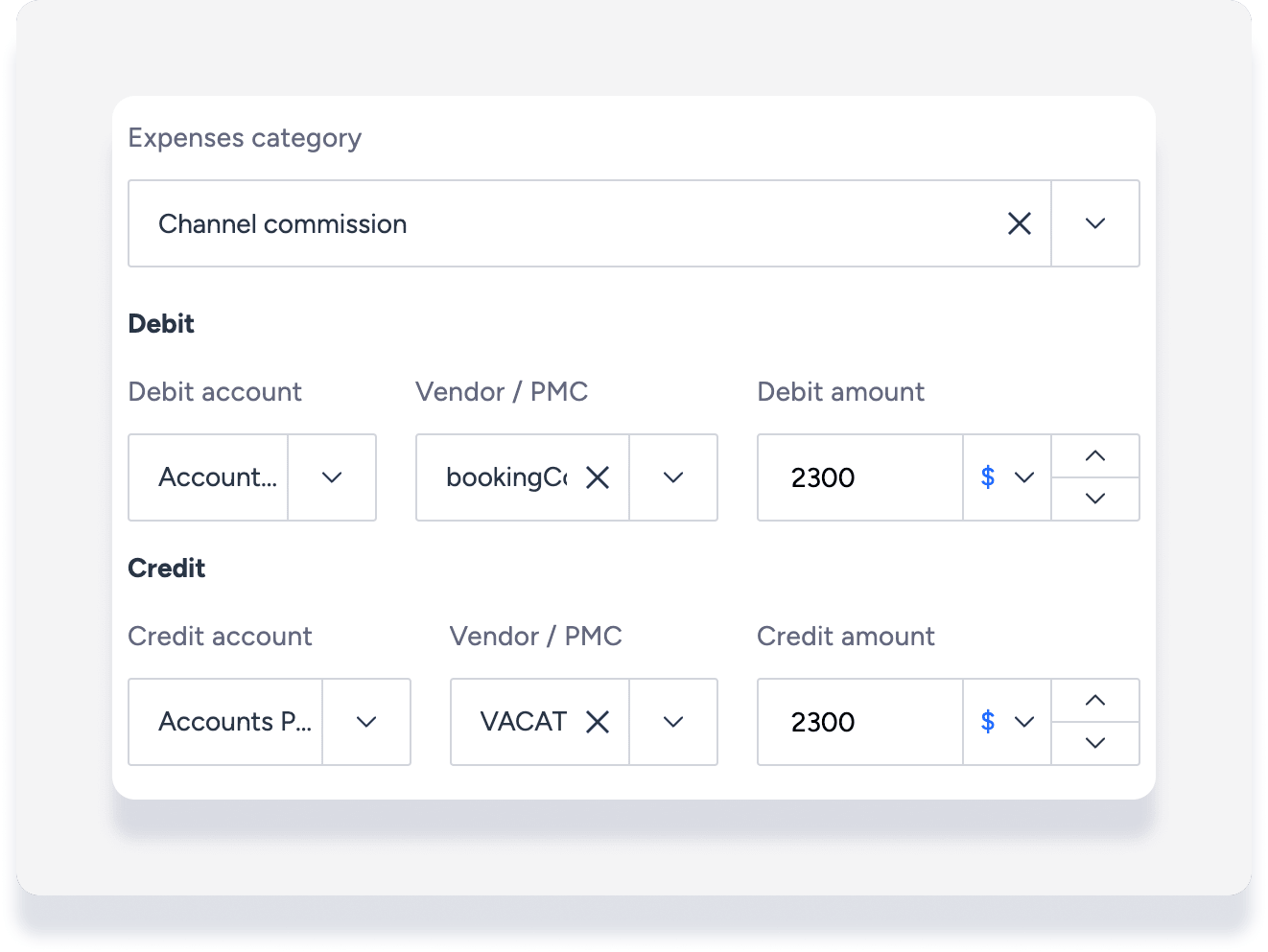The image size is (1268, 952).
Task: Expand the Debit account dropdown
Action: coord(332,477)
